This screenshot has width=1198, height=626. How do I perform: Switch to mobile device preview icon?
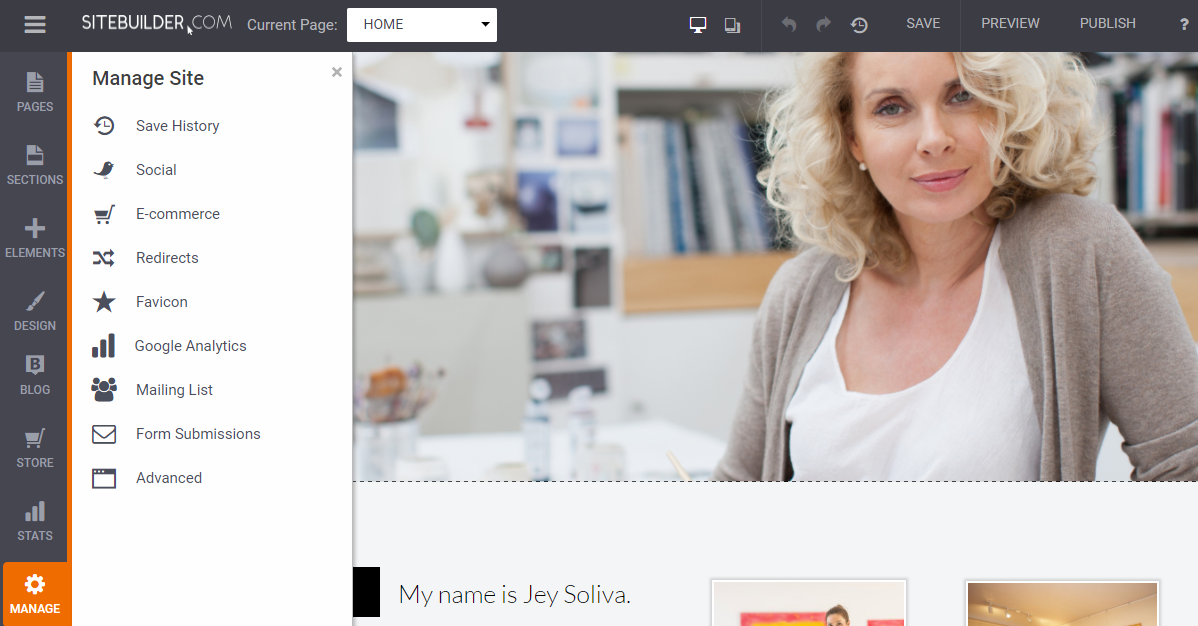point(732,25)
